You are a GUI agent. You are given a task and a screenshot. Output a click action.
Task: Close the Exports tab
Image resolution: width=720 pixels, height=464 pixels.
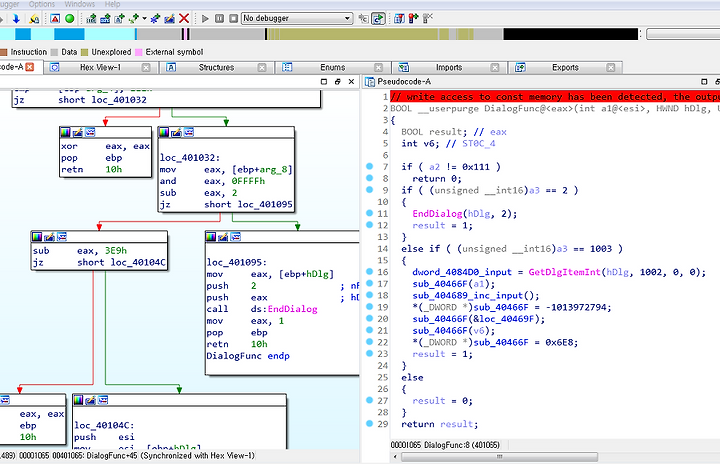point(611,68)
